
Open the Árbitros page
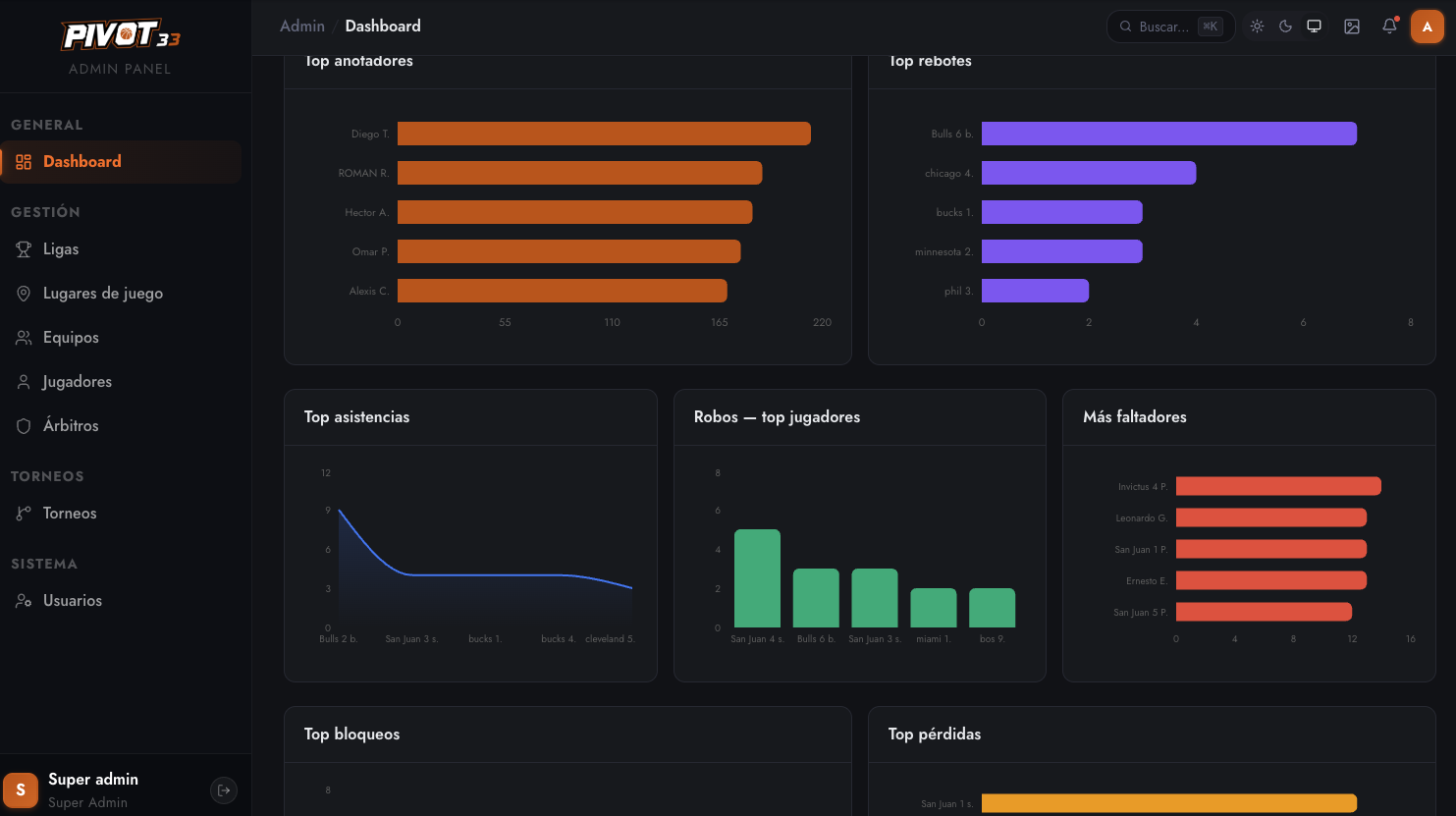(121, 426)
